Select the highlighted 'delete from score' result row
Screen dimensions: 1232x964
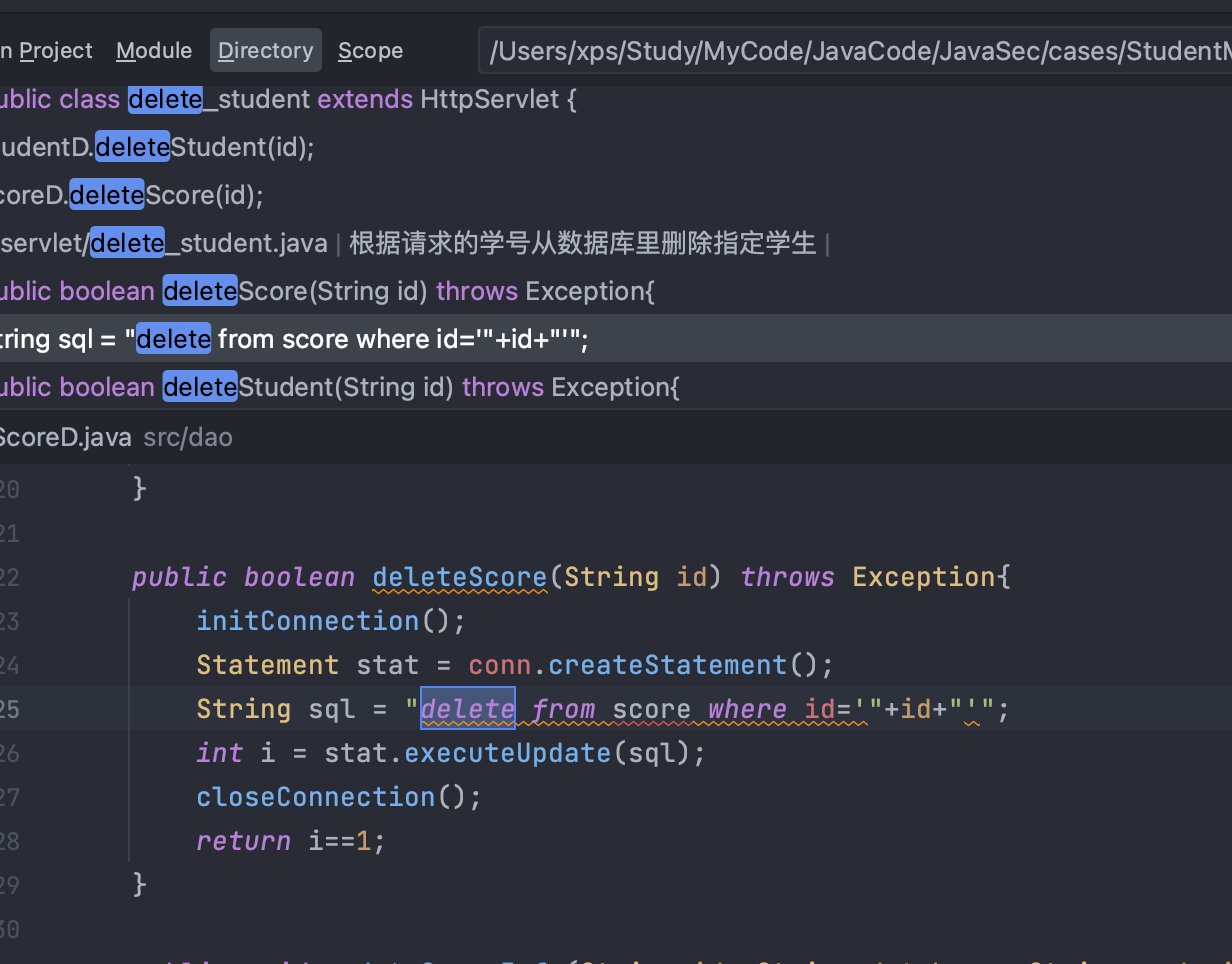click(x=300, y=340)
